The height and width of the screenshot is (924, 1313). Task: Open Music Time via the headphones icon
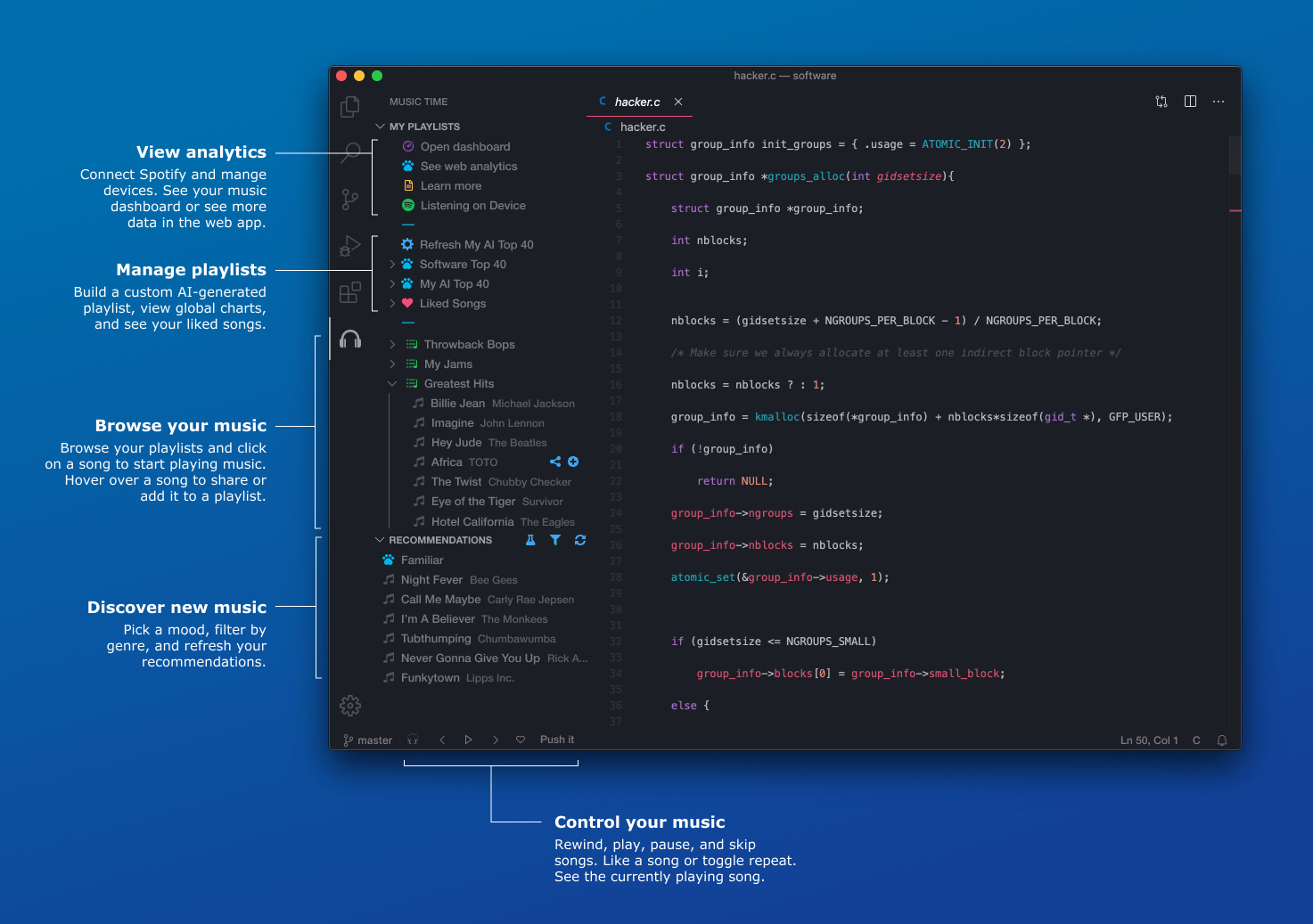click(x=350, y=339)
